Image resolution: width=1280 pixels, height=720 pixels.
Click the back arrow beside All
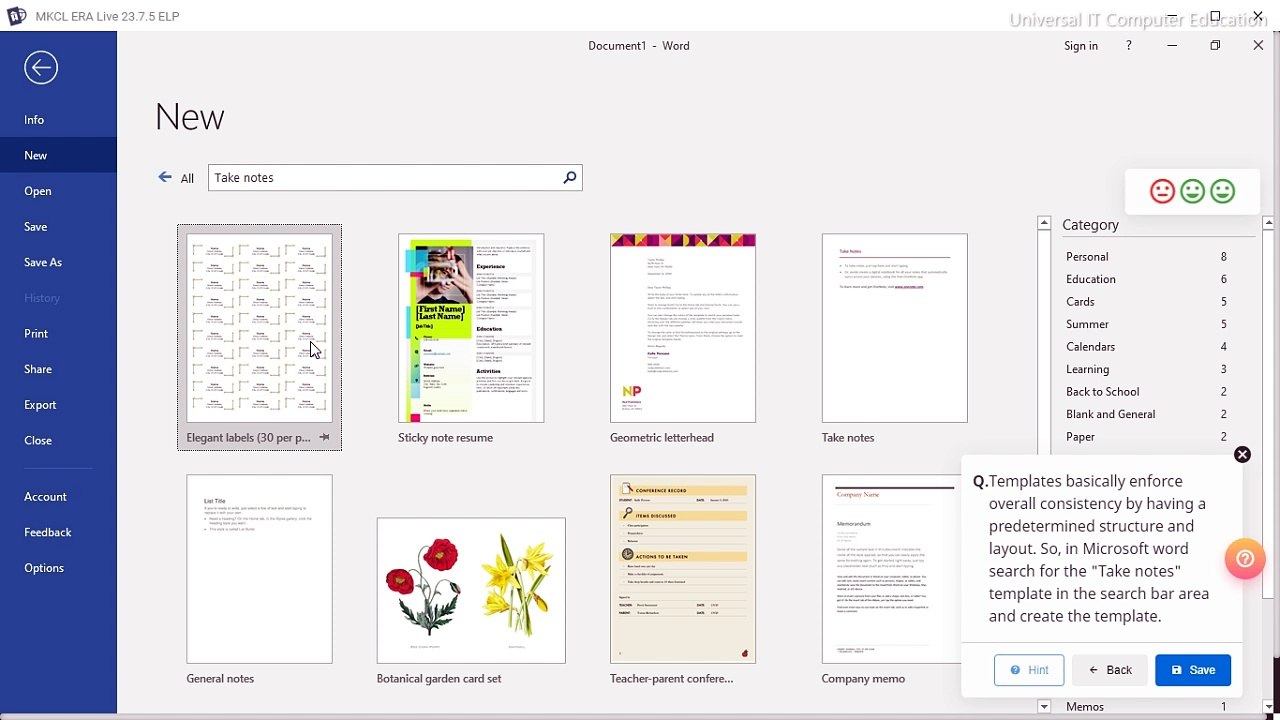(x=165, y=177)
